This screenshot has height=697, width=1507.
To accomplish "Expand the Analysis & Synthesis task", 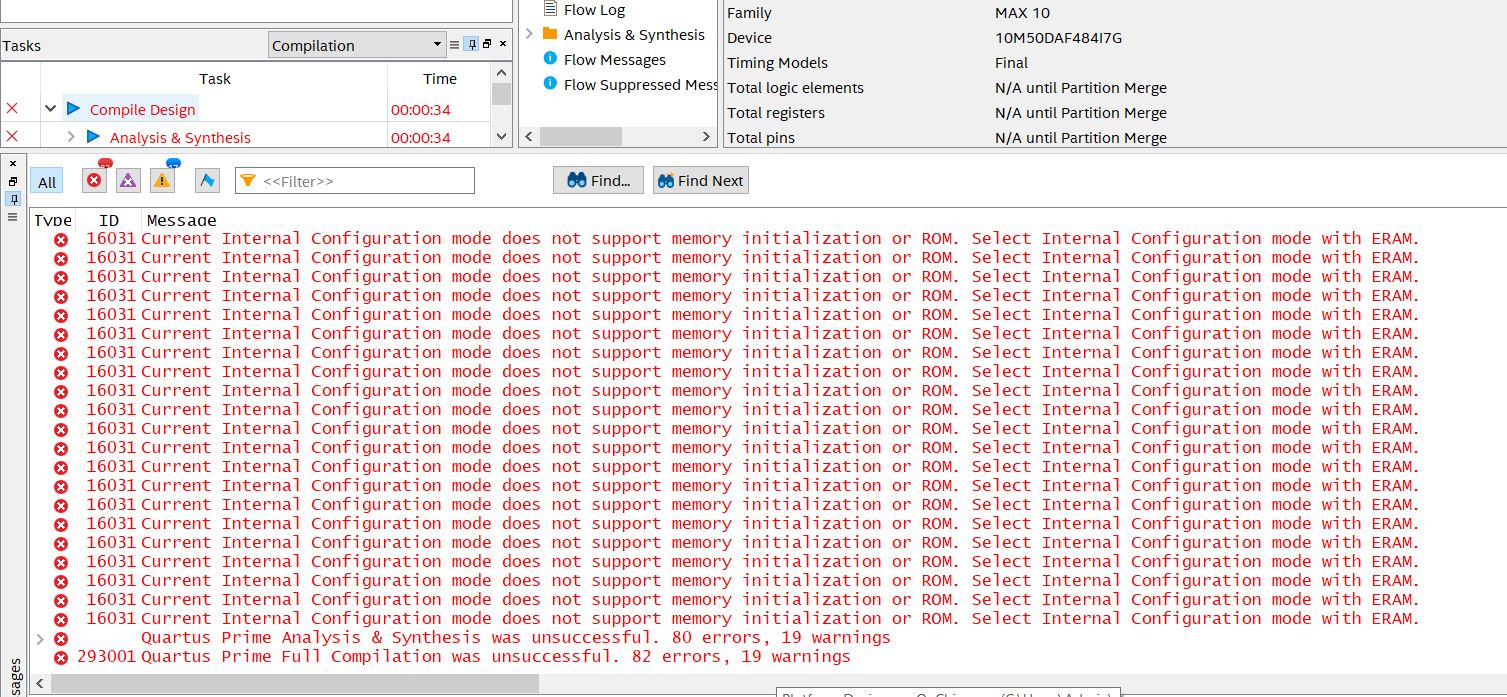I will [71, 137].
